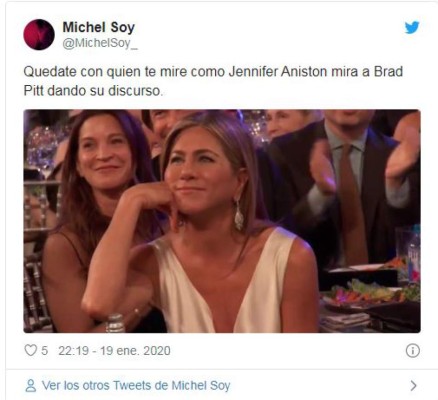Screen dimensions: 438x400
Task: Open Michel Soy's round profile avatar
Action: (39, 35)
